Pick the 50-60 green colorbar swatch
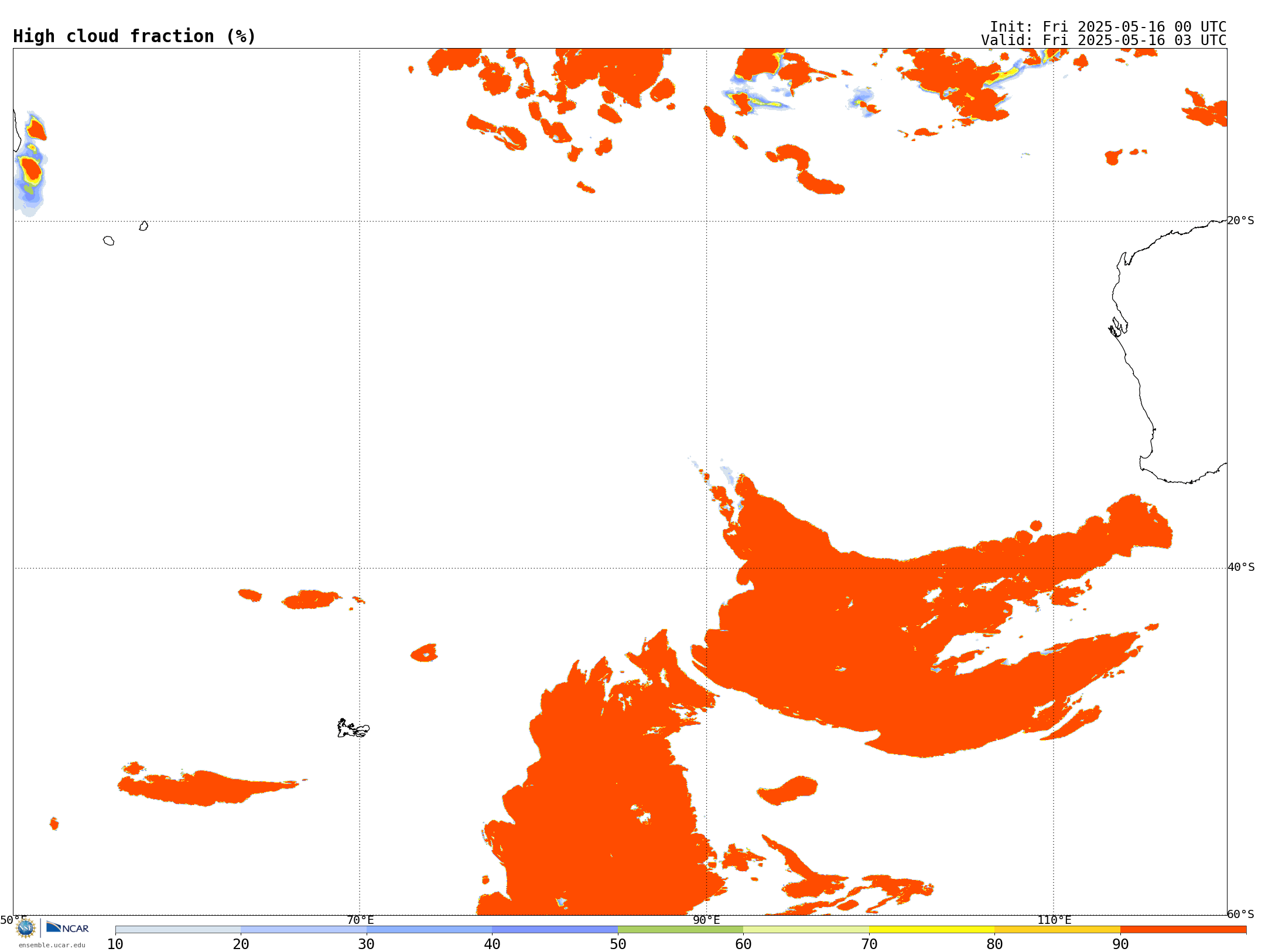1265x952 pixels. pyautogui.click(x=681, y=930)
